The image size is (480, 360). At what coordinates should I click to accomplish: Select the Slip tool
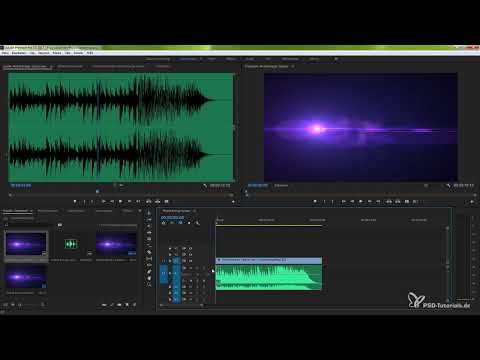pos(149,258)
